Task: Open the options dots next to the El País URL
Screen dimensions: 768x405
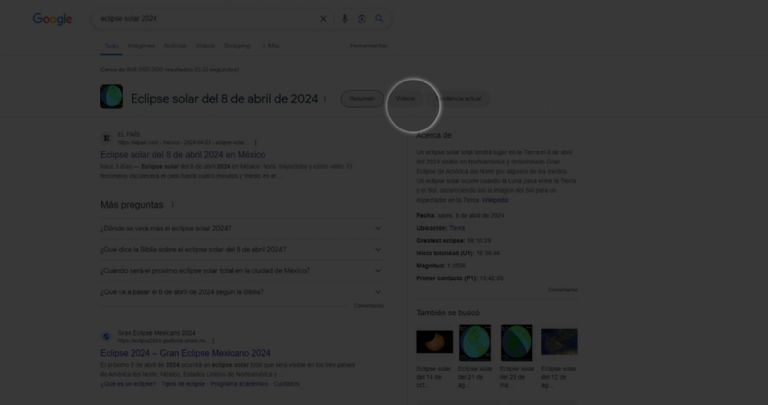Action: point(255,143)
